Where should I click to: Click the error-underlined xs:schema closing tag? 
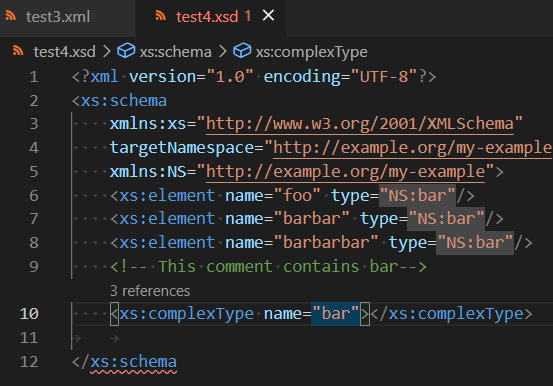[133, 362]
